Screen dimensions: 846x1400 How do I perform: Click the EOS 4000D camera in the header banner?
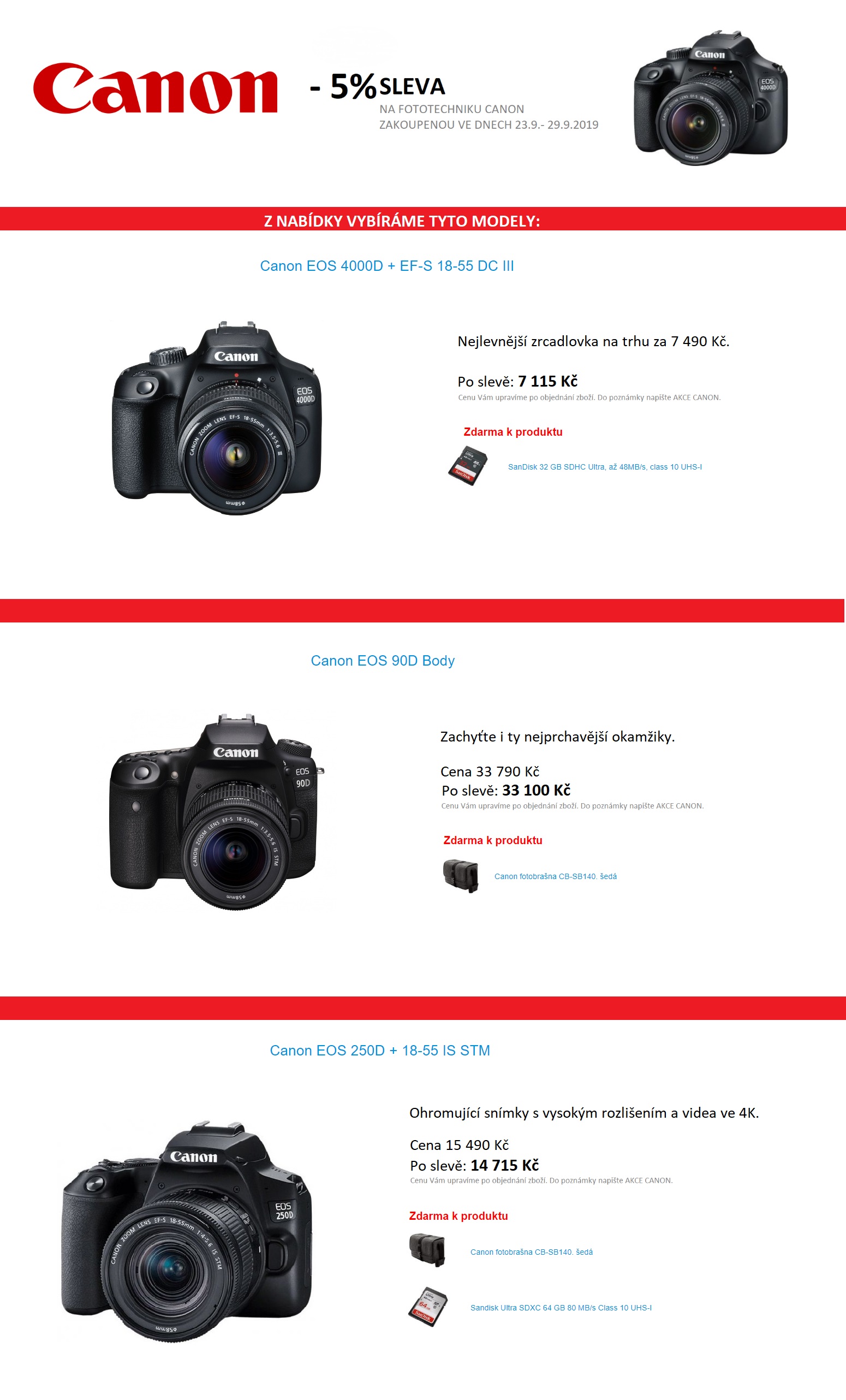710,98
